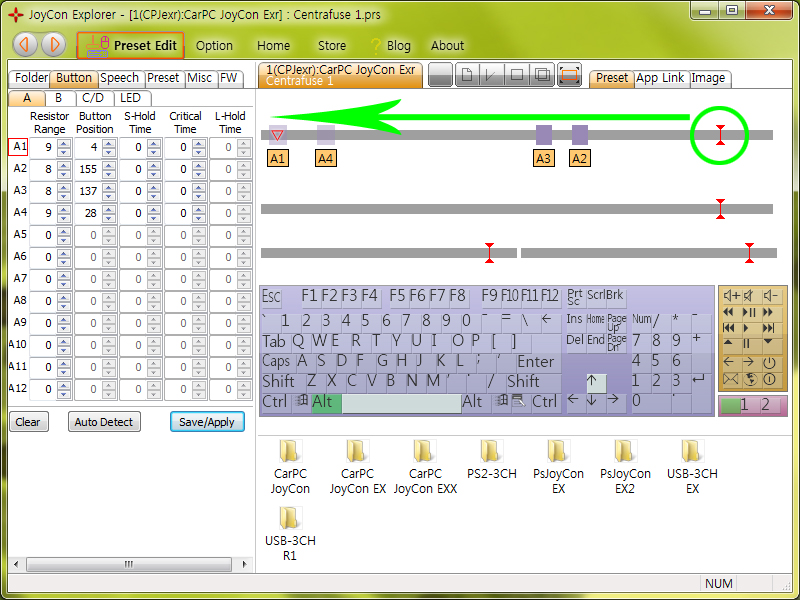Select the A2 button marker on the resistor bar
This screenshot has height=600, width=800.
[x=580, y=158]
